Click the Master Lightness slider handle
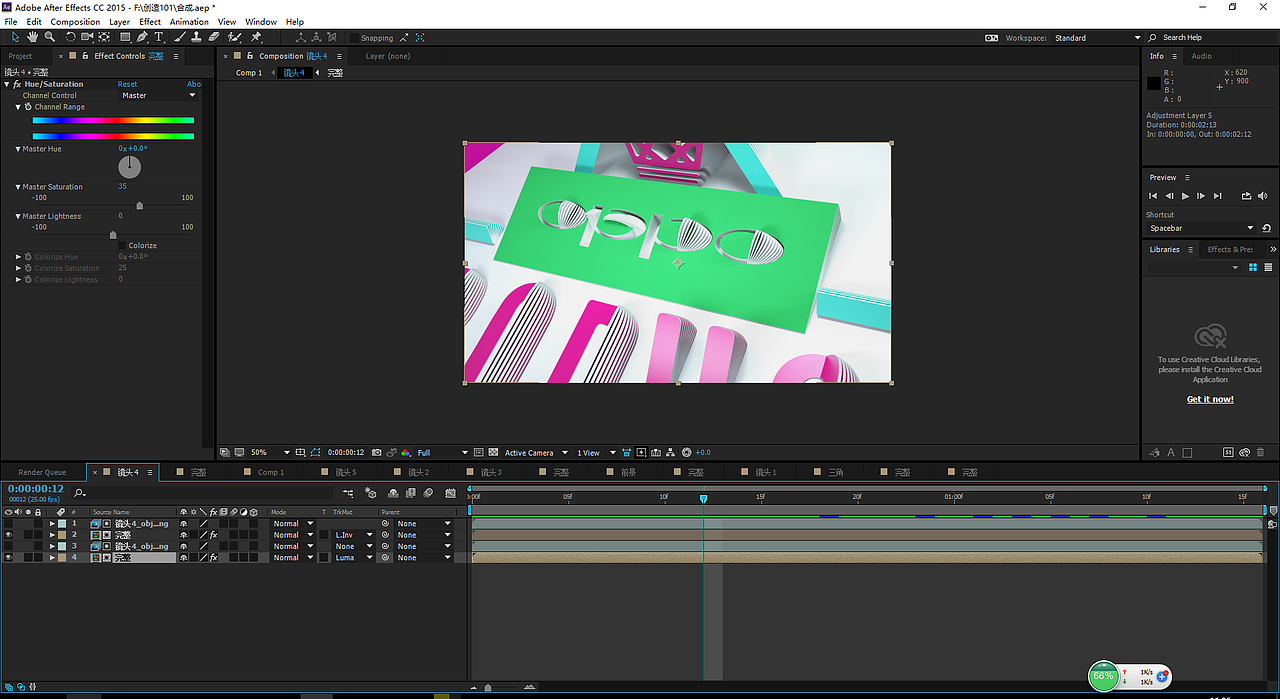 [113, 235]
